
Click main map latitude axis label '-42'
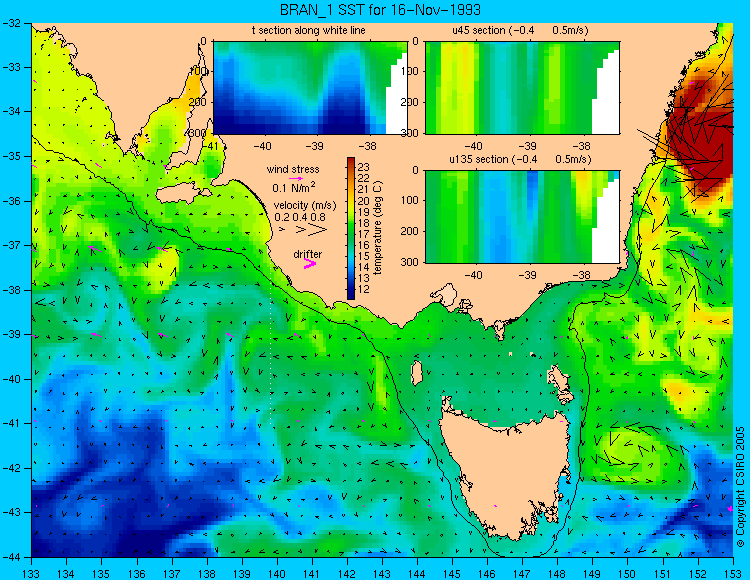pyautogui.click(x=11, y=468)
